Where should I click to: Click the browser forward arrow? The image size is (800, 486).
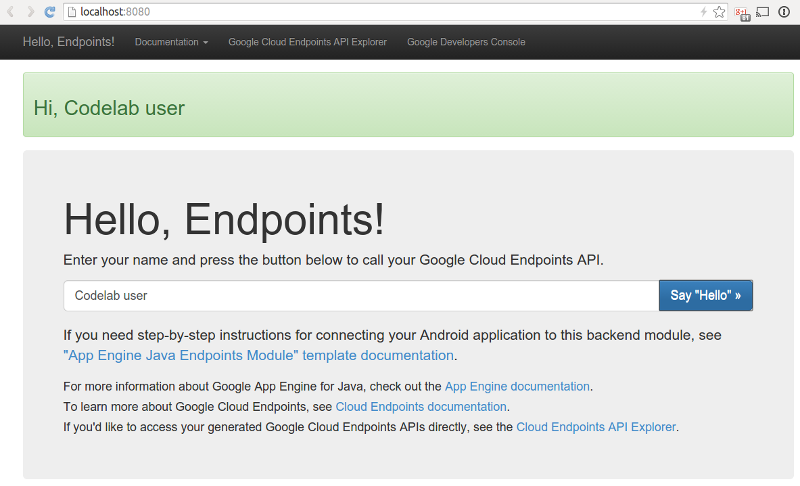pyautogui.click(x=30, y=11)
